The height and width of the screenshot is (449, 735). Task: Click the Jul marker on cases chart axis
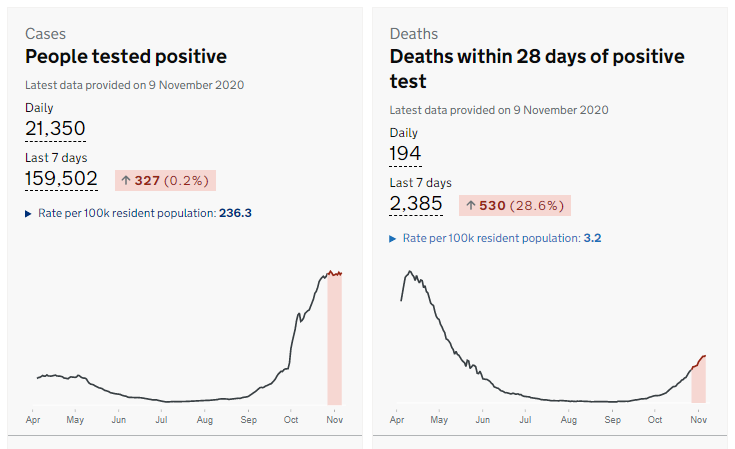pos(161,420)
